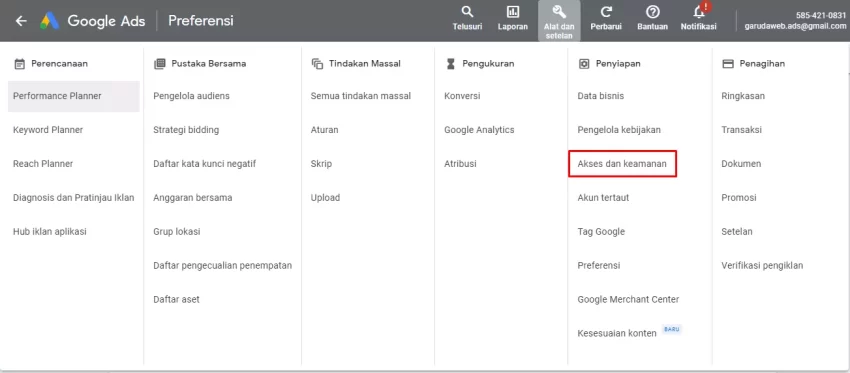
Task: Open Google Merchant Center
Action: 628,299
